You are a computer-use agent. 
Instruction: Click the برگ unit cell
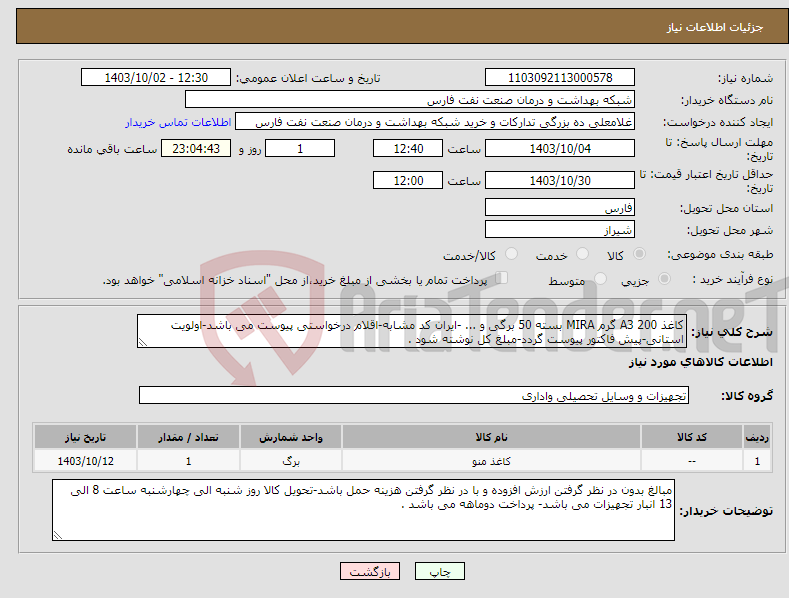[x=291, y=461]
